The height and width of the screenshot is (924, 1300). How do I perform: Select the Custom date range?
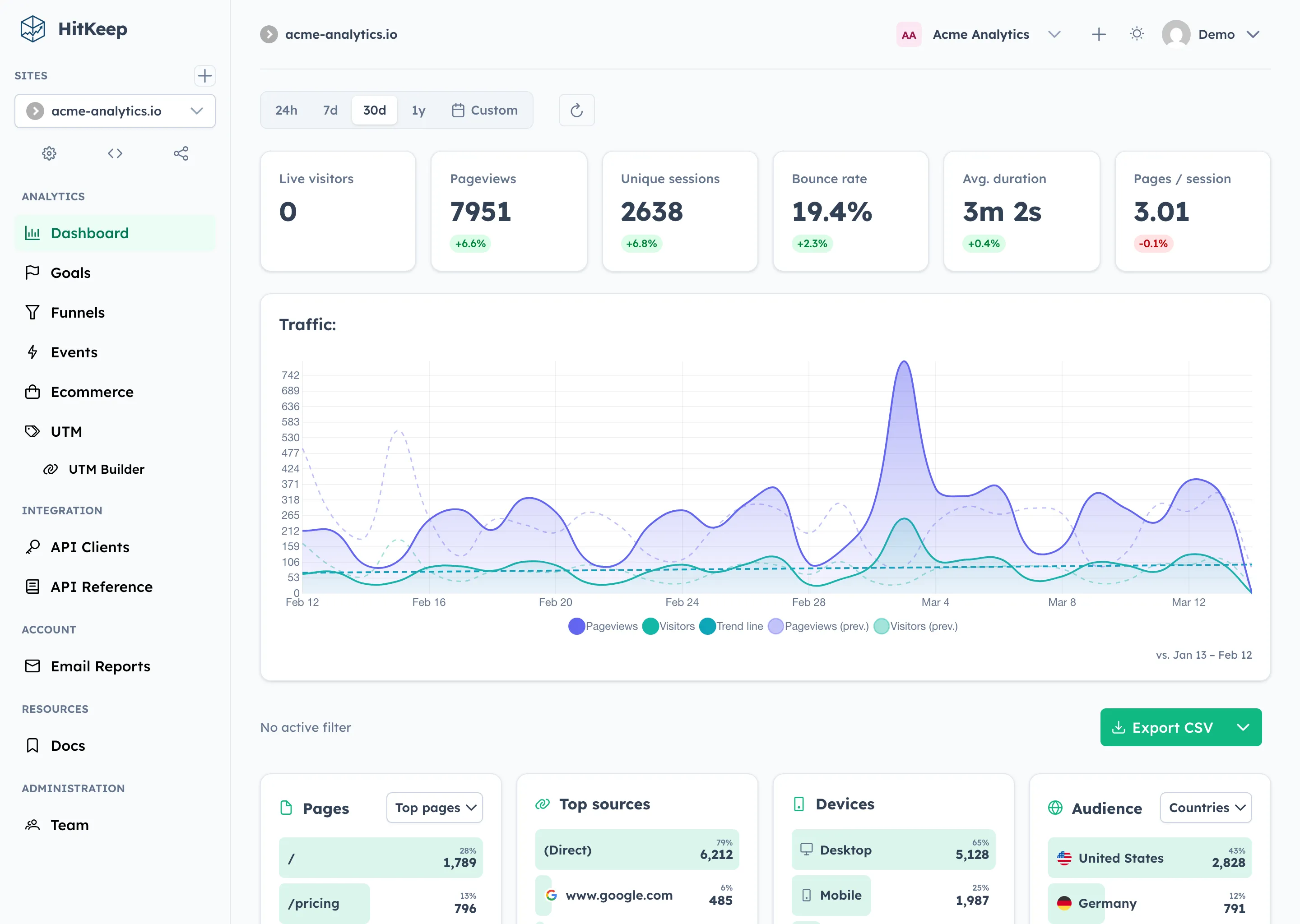[x=485, y=110]
